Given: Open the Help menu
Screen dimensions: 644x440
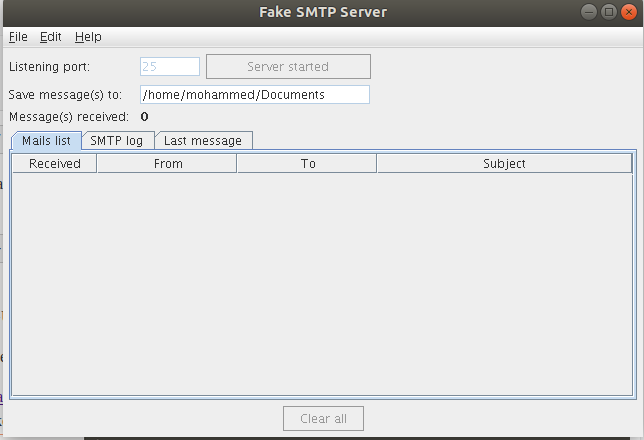Looking at the screenshot, I should pyautogui.click(x=88, y=37).
